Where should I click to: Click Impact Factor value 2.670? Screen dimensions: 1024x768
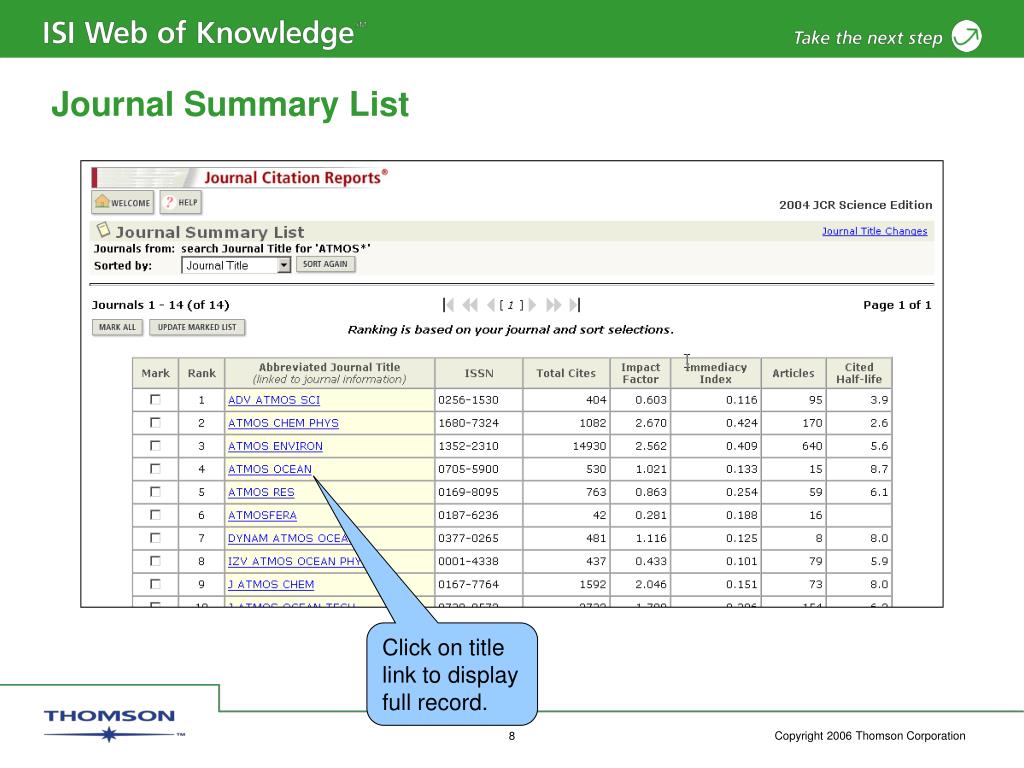coord(651,423)
